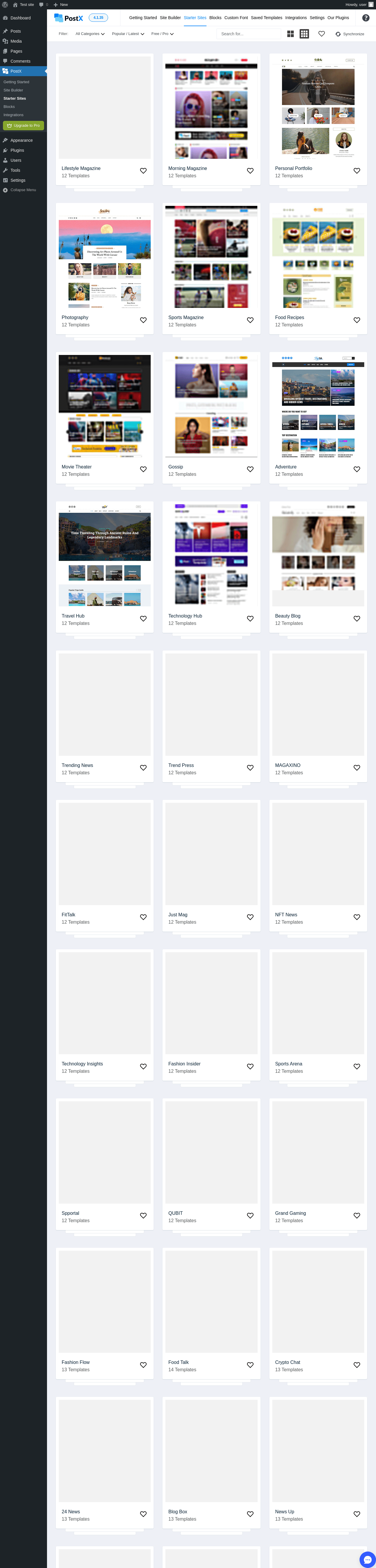Image resolution: width=376 pixels, height=1568 pixels.
Task: Favorite the Trending News template
Action: click(144, 768)
